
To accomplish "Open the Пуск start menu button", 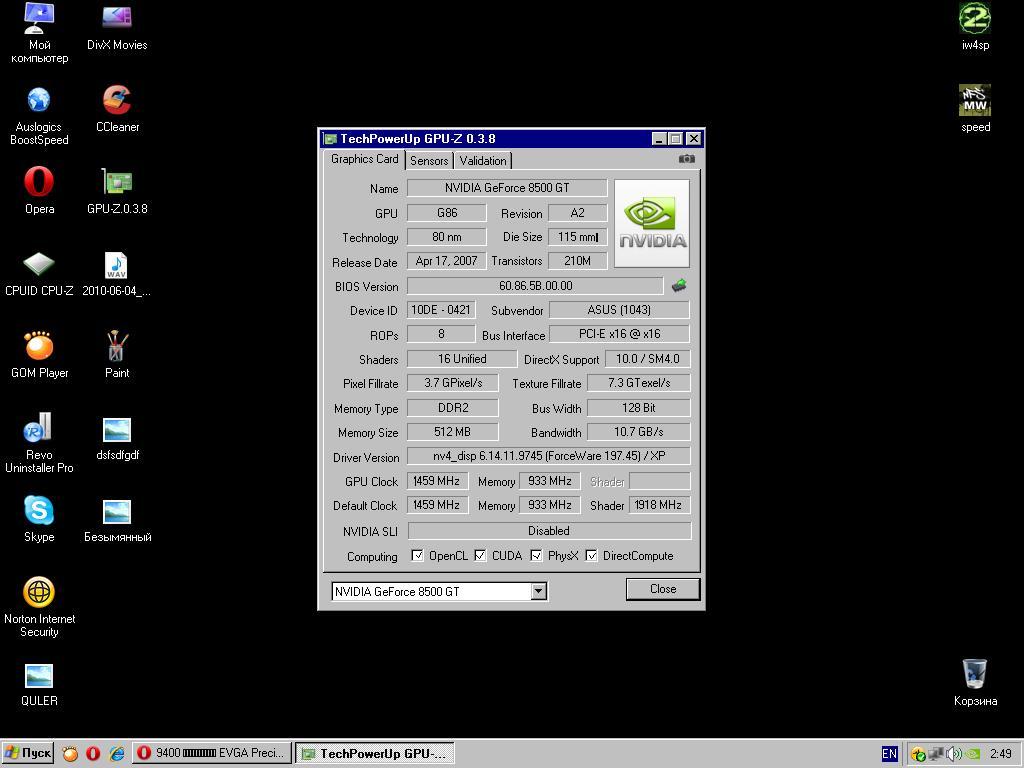I will coord(28,753).
